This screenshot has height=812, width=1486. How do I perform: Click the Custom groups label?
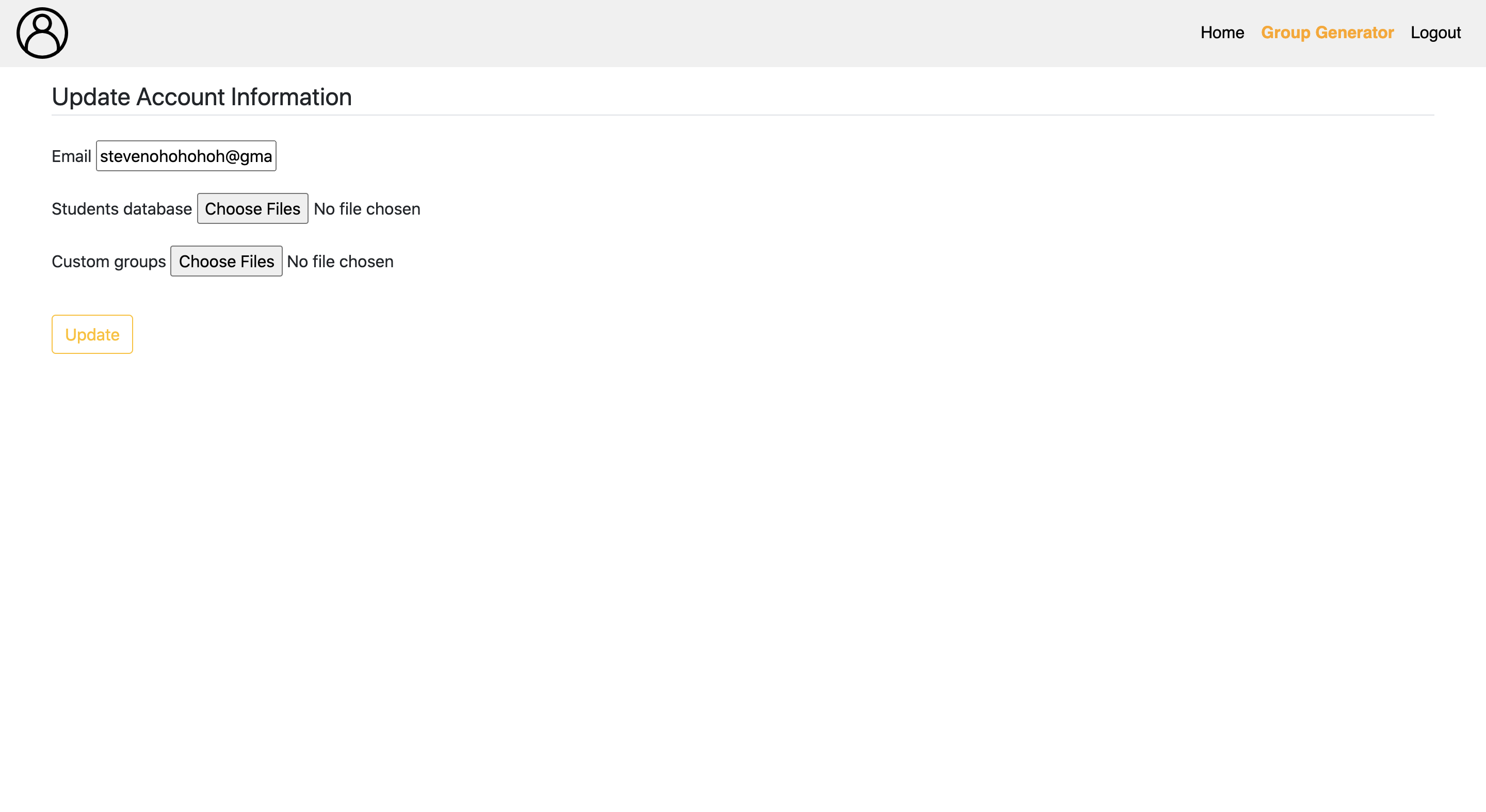pos(108,261)
